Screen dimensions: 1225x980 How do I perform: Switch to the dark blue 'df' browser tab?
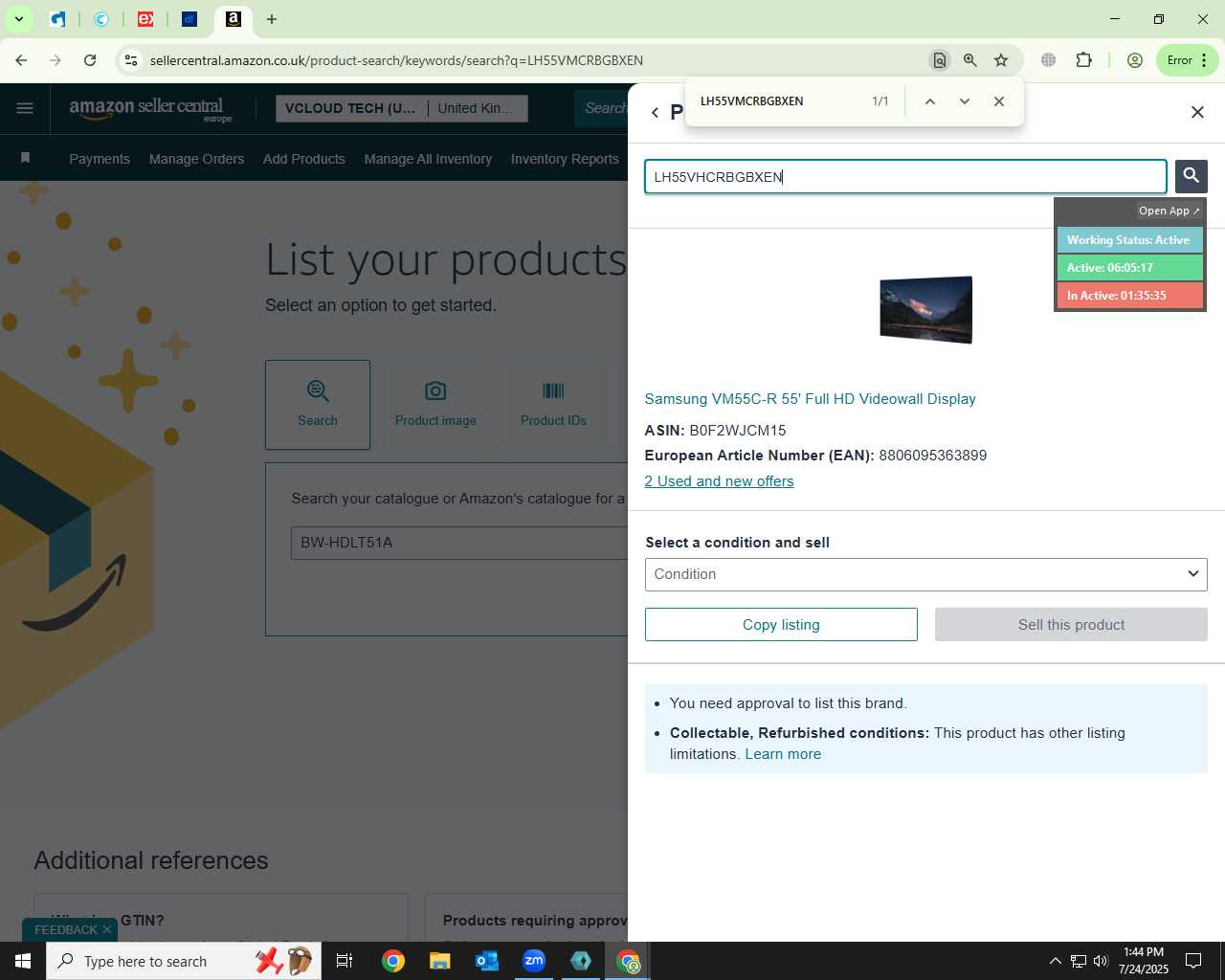coord(189,19)
